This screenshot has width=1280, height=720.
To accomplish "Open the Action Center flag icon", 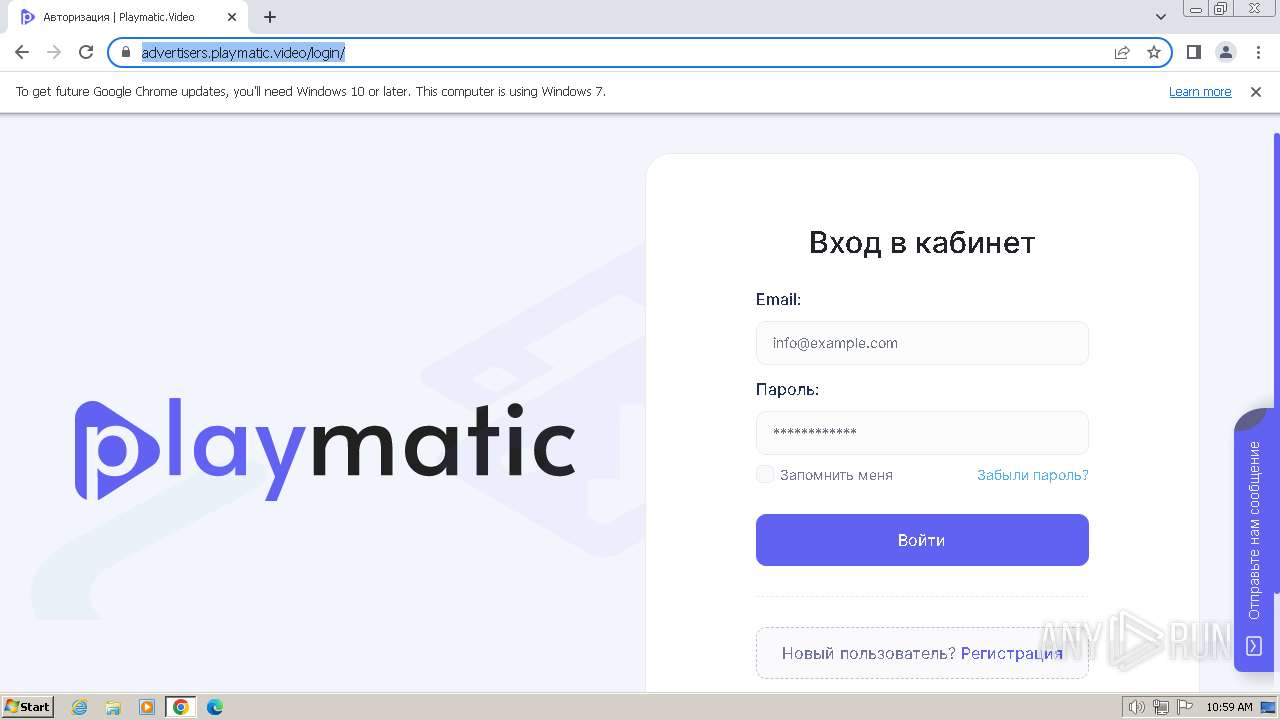I will [1185, 707].
